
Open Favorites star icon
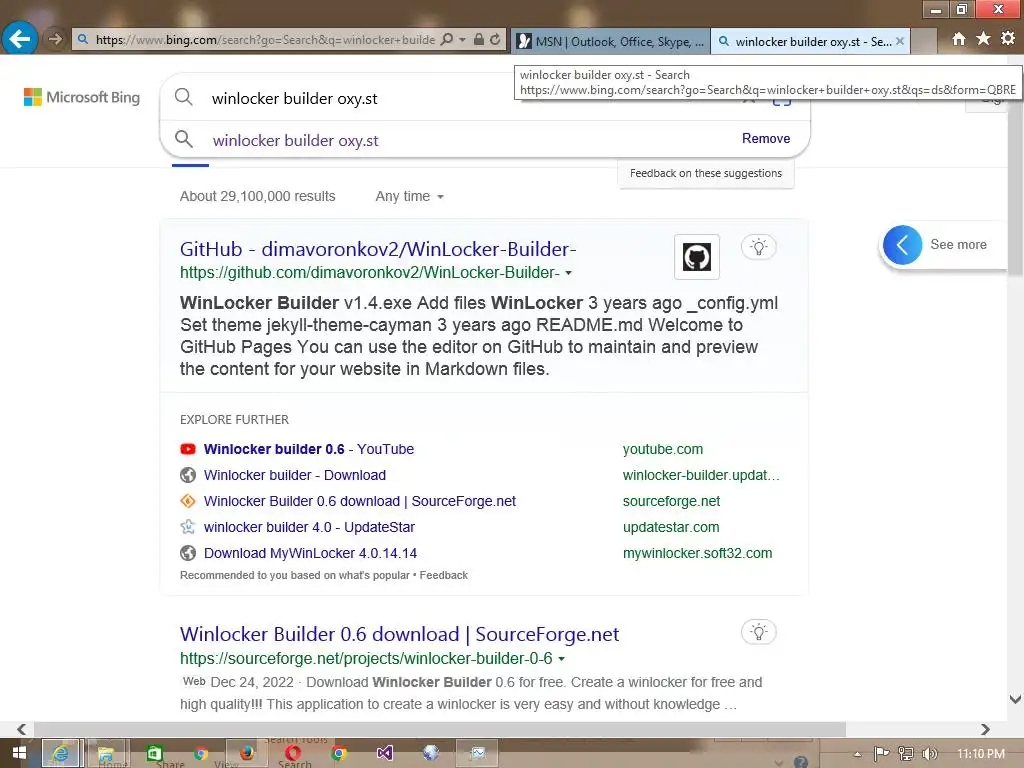click(x=984, y=39)
